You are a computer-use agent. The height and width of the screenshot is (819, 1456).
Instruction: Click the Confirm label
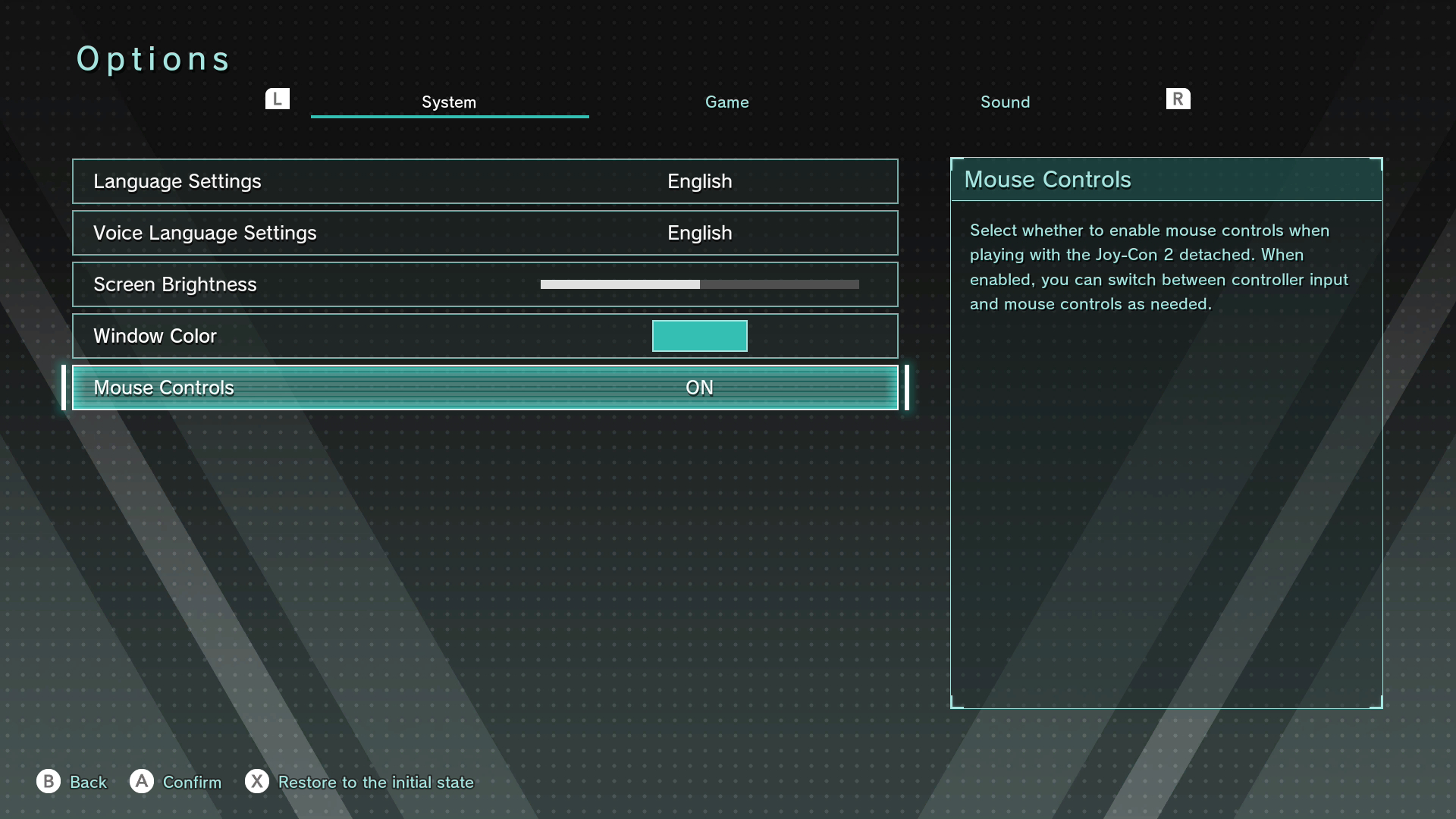pyautogui.click(x=193, y=782)
